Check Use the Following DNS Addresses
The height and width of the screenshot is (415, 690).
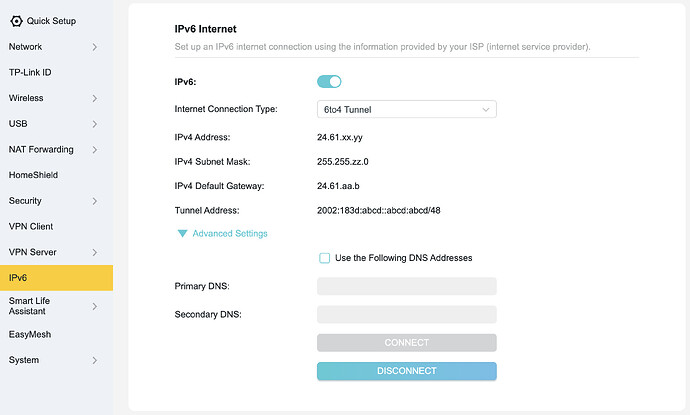click(325, 258)
